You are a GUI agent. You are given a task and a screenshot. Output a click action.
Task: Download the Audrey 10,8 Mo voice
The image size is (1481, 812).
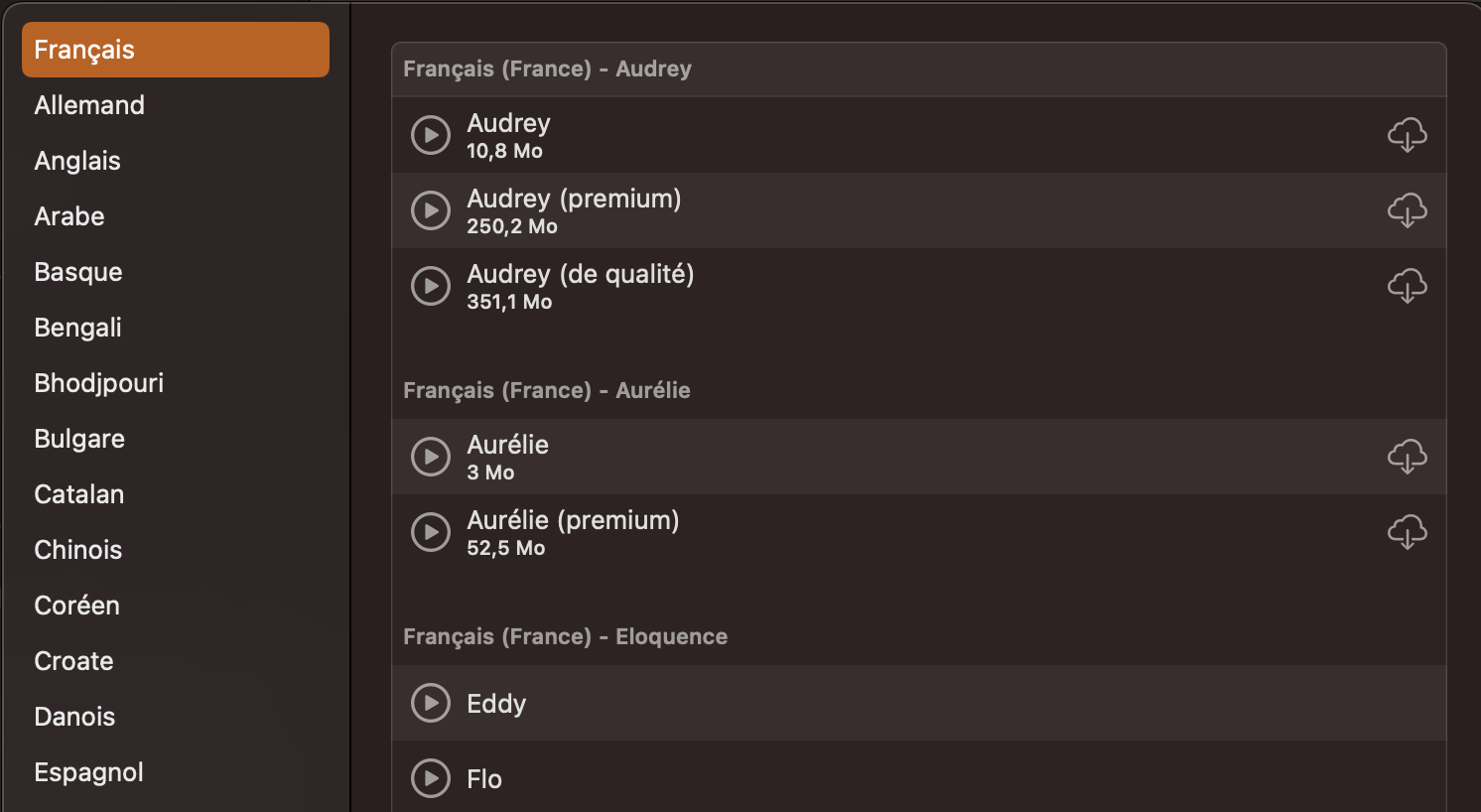1407,135
